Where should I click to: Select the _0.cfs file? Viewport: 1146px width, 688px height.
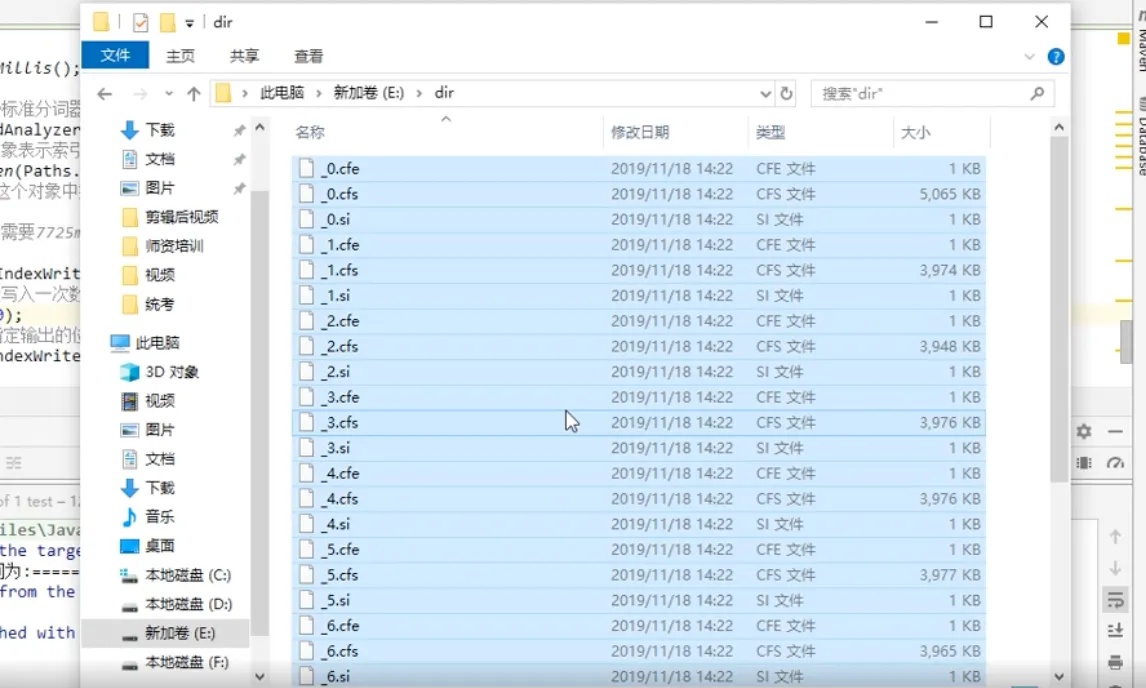(639, 194)
